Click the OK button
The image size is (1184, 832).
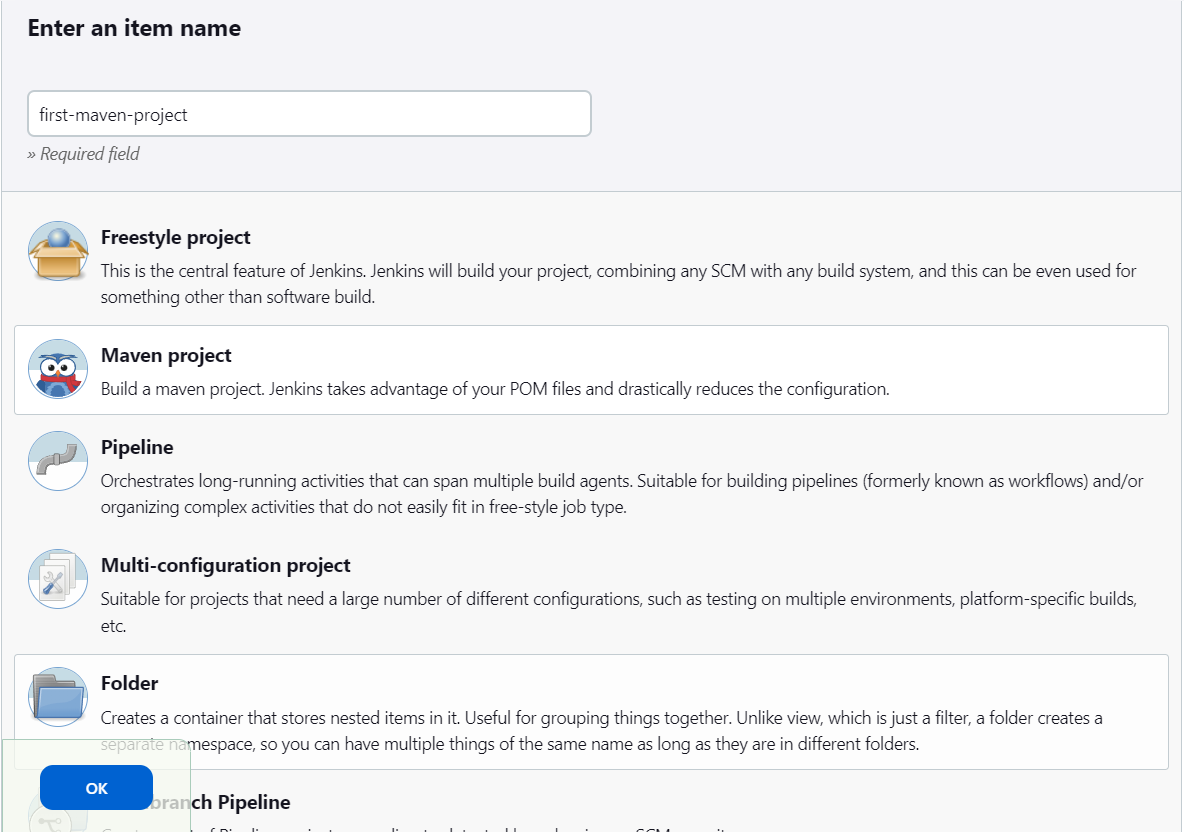click(x=97, y=787)
